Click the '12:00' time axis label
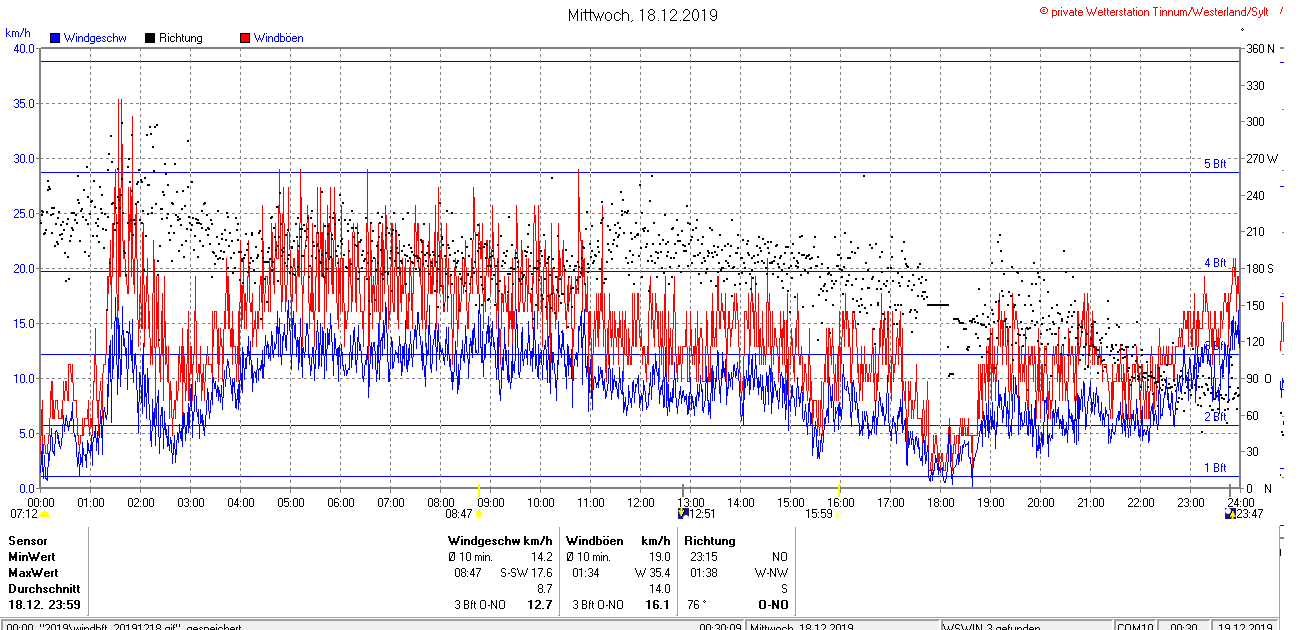Screen dimensions: 1310x630 641,502
